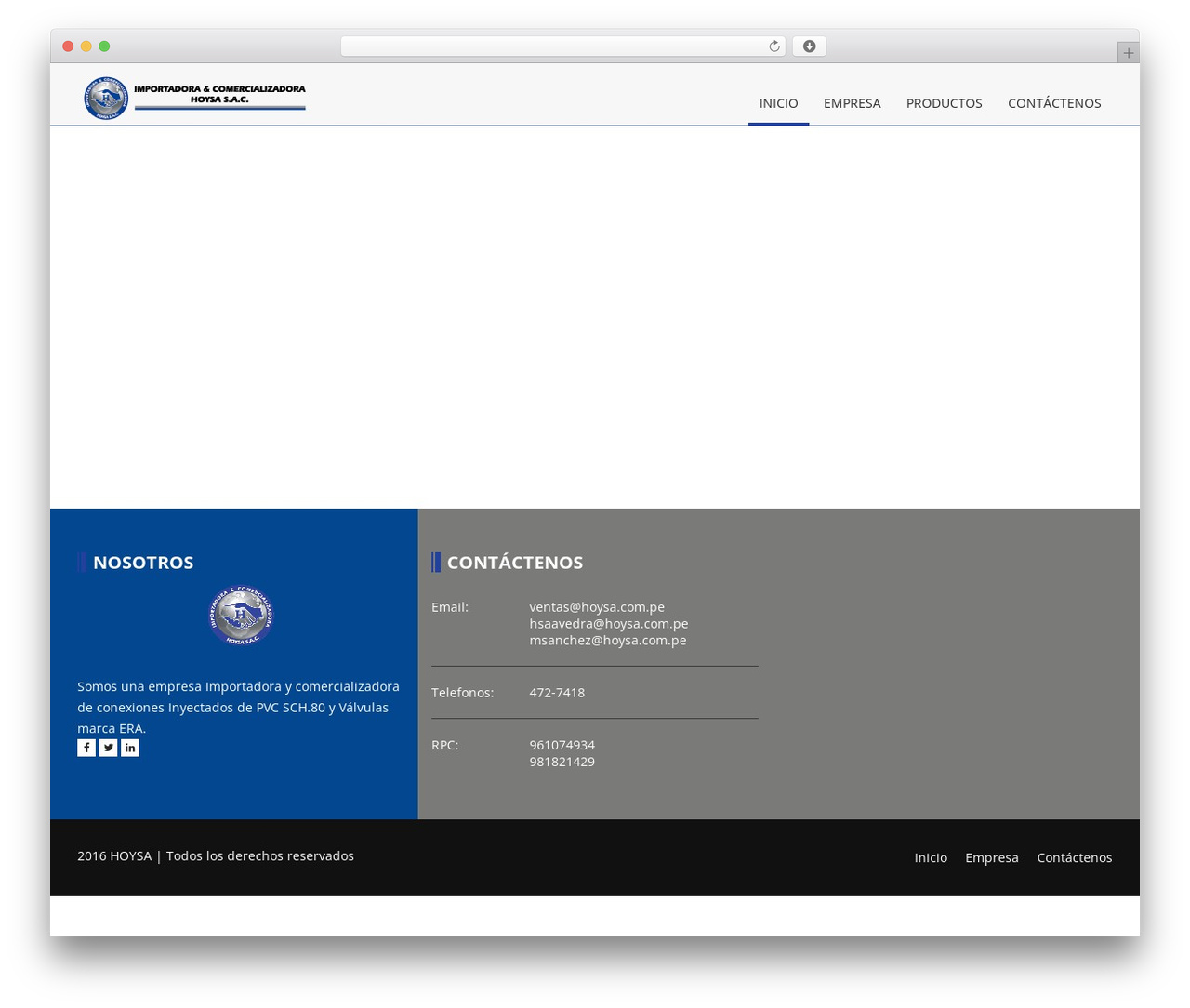The width and height of the screenshot is (1190, 1008).
Task: Click the ventas@hoysa.com.pe email address
Action: [597, 607]
